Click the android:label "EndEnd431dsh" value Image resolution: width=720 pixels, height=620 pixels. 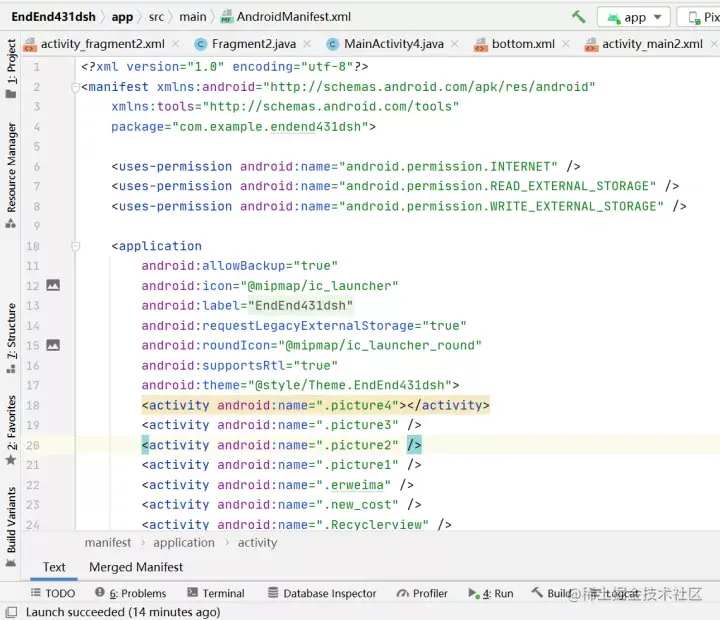pos(300,306)
